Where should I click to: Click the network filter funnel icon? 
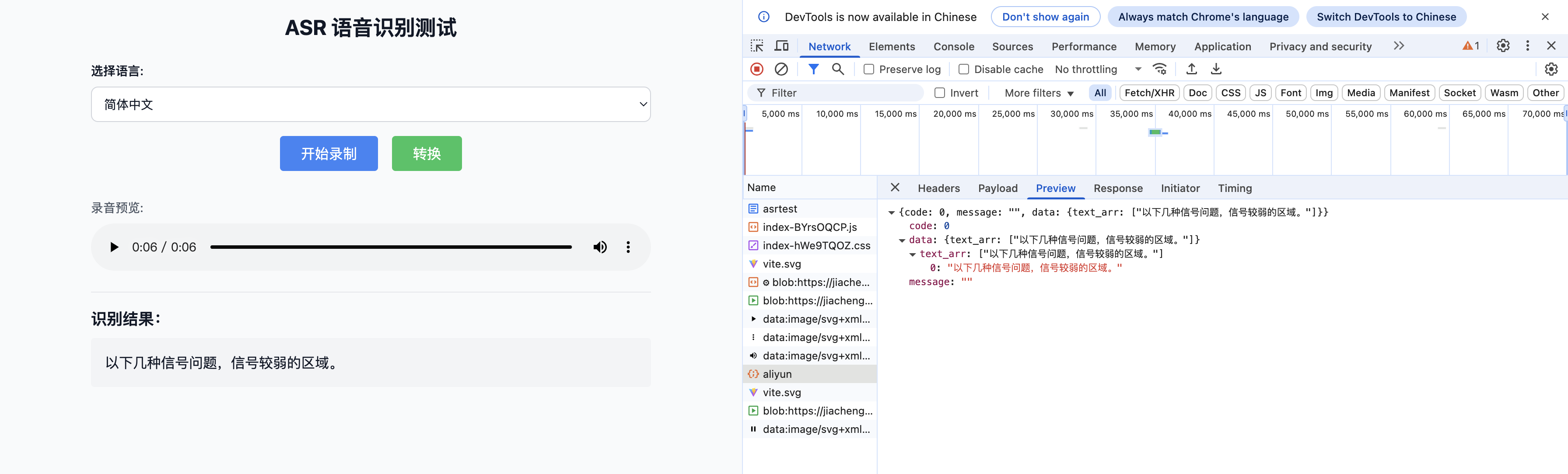pos(813,70)
